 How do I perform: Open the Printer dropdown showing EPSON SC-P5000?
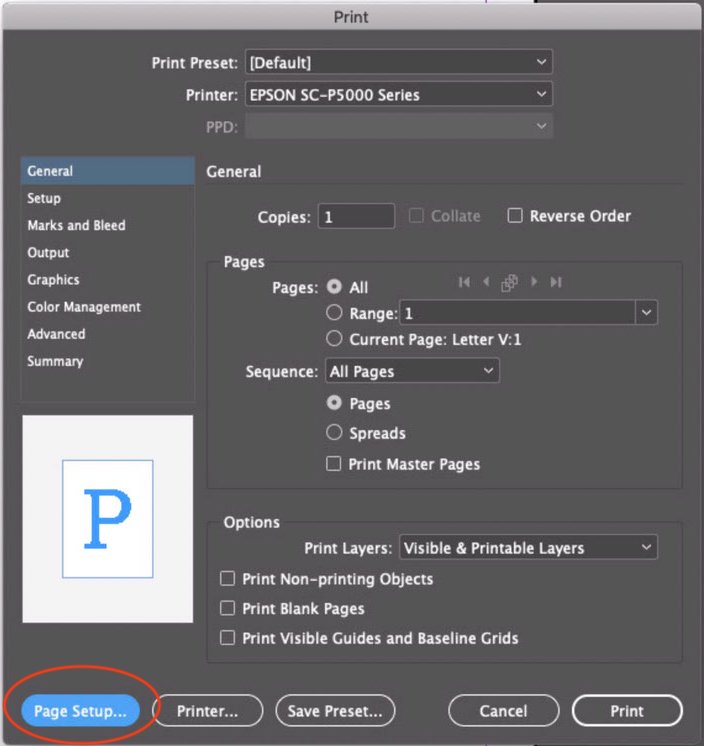(x=399, y=95)
